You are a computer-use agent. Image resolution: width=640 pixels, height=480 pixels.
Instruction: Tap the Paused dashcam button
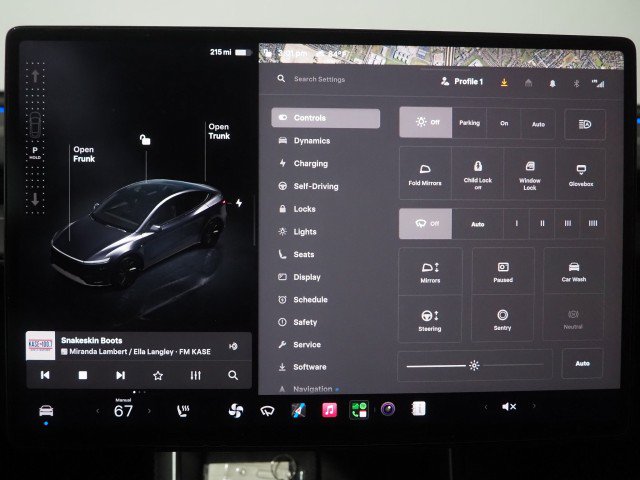pyautogui.click(x=503, y=272)
